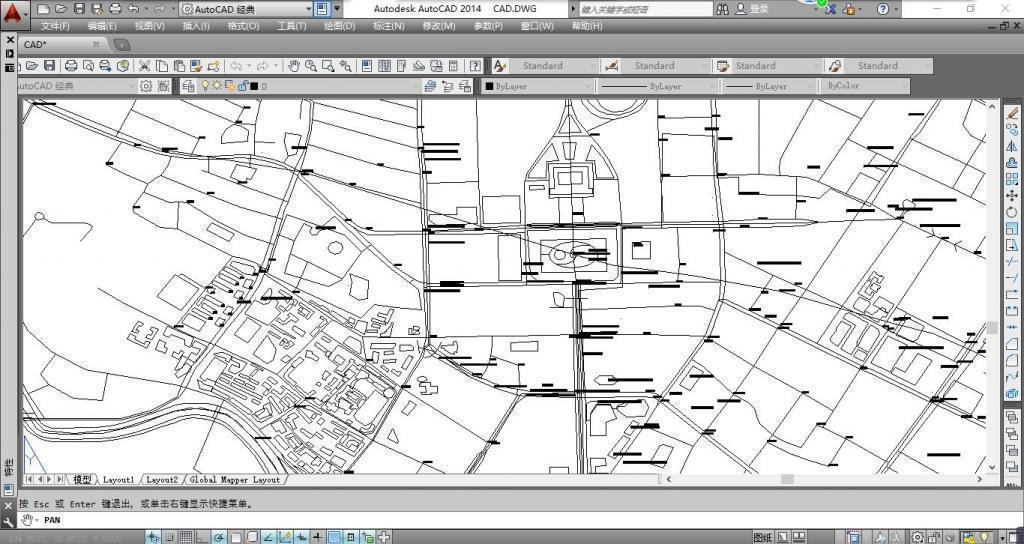Select the Pan hand tool in toolbar
1024x544 pixels.
coord(294,66)
